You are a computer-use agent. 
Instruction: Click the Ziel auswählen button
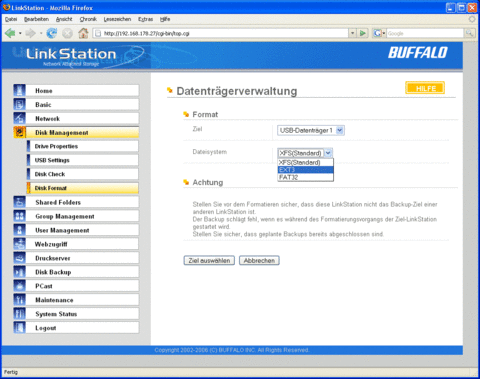pyautogui.click(x=209, y=260)
